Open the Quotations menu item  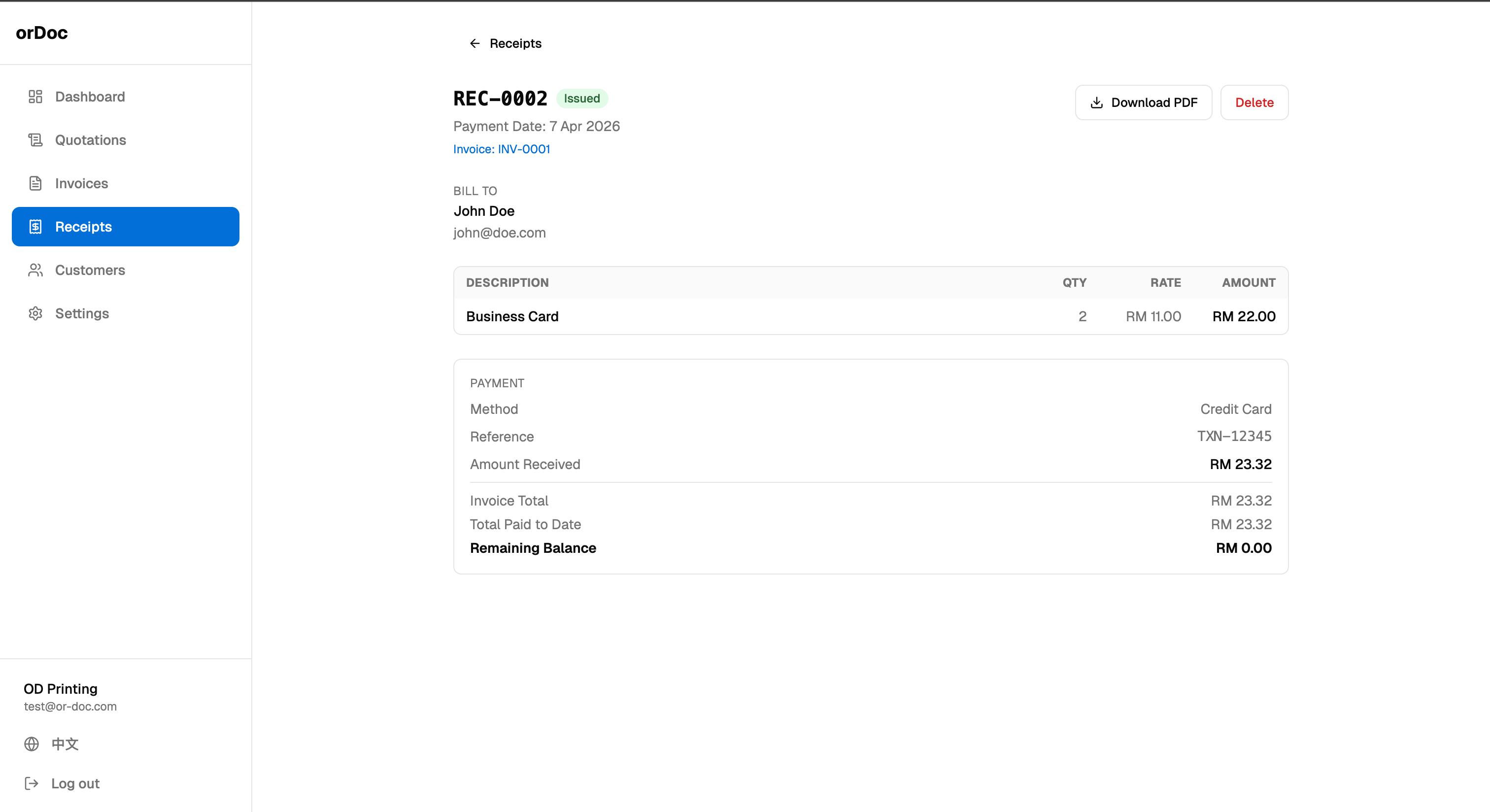tap(126, 140)
